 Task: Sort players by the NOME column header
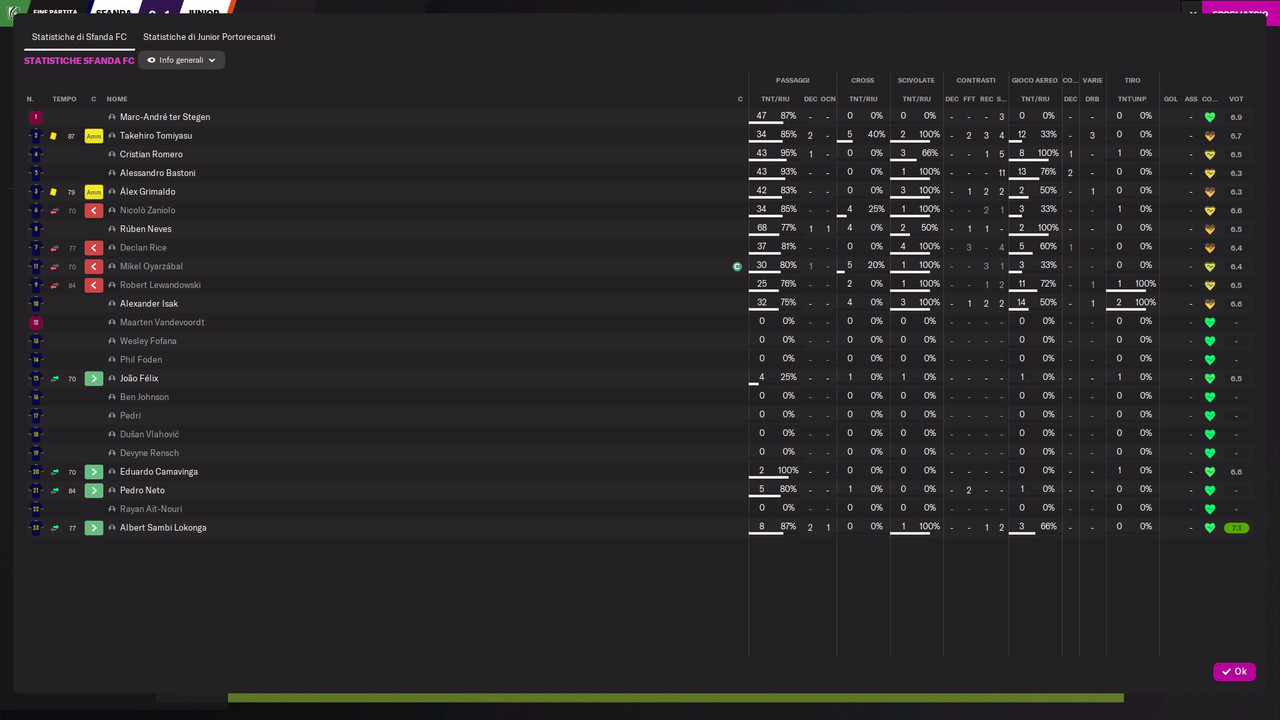(117, 99)
